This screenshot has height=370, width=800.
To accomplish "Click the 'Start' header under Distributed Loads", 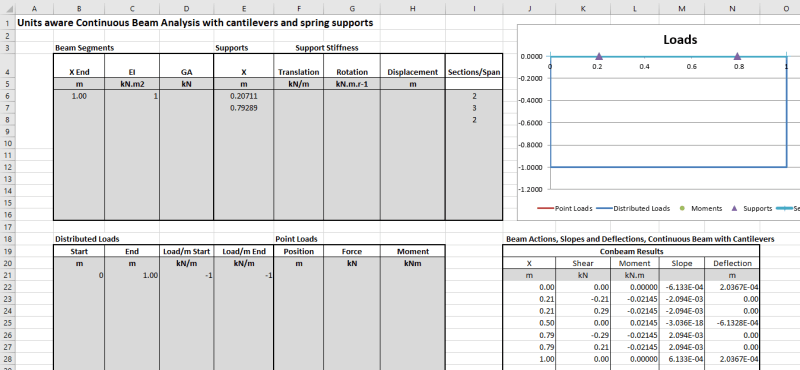I will 79,252.
